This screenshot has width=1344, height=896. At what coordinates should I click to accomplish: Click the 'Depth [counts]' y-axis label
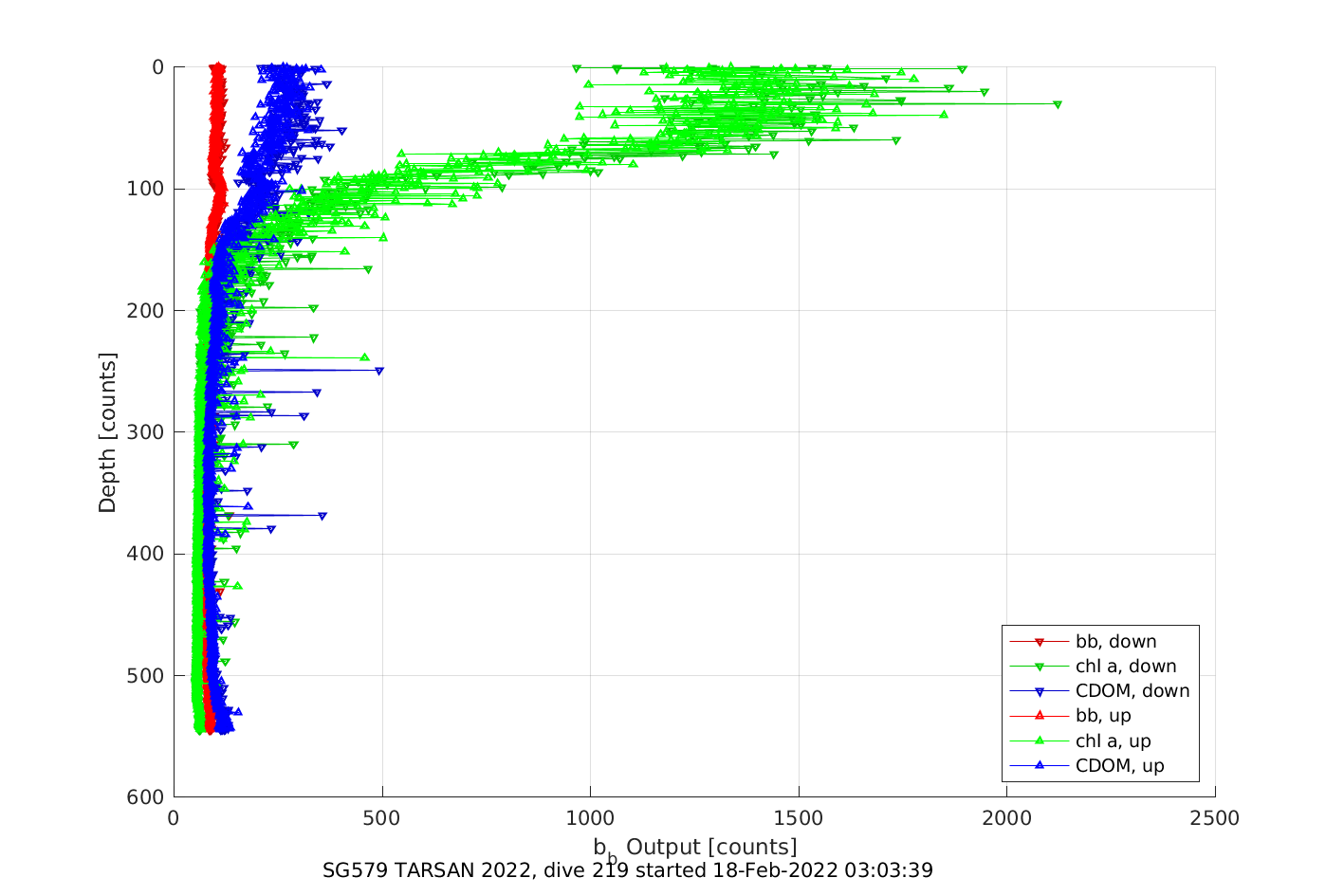[x=107, y=432]
